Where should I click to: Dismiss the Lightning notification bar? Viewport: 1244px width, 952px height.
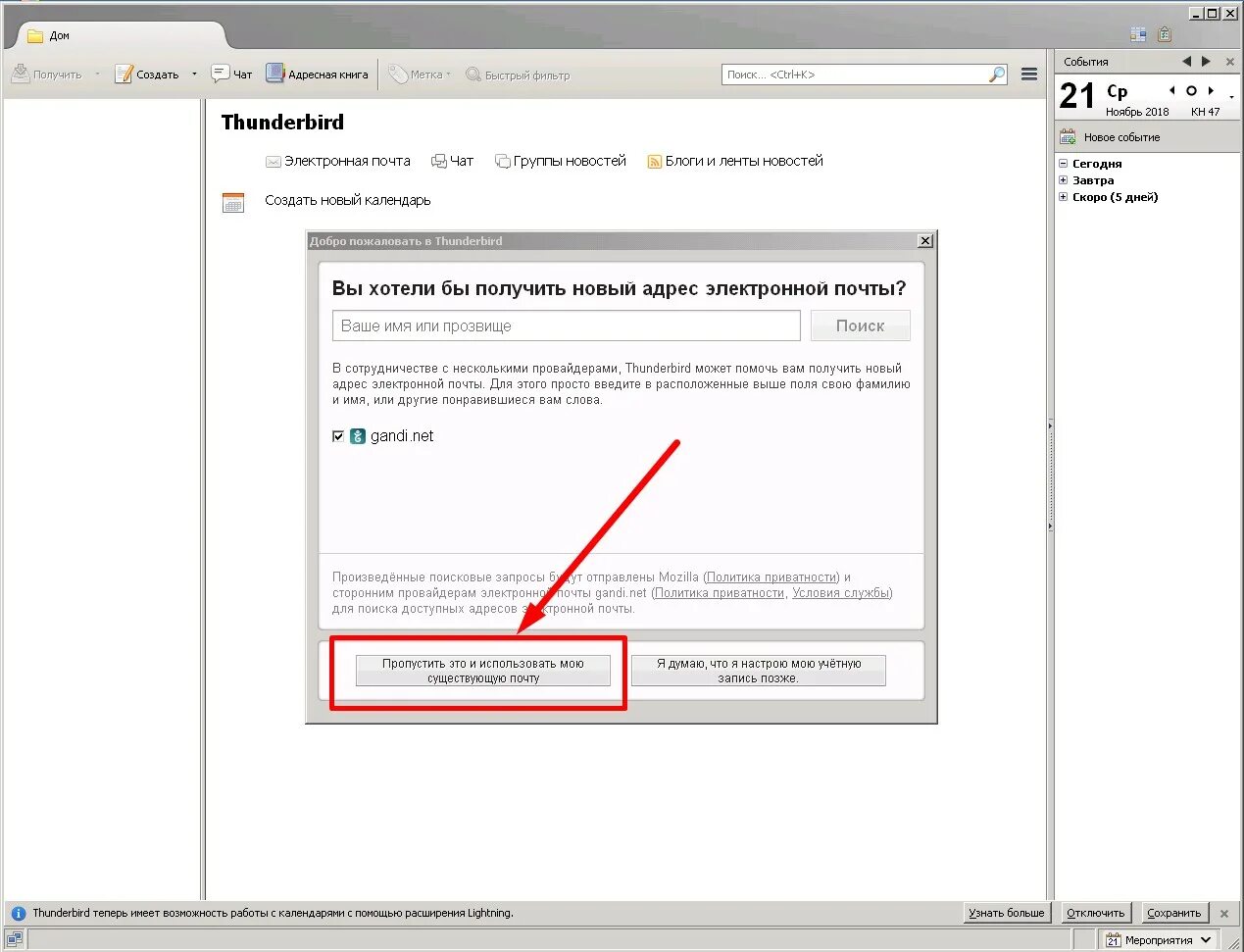(1224, 913)
